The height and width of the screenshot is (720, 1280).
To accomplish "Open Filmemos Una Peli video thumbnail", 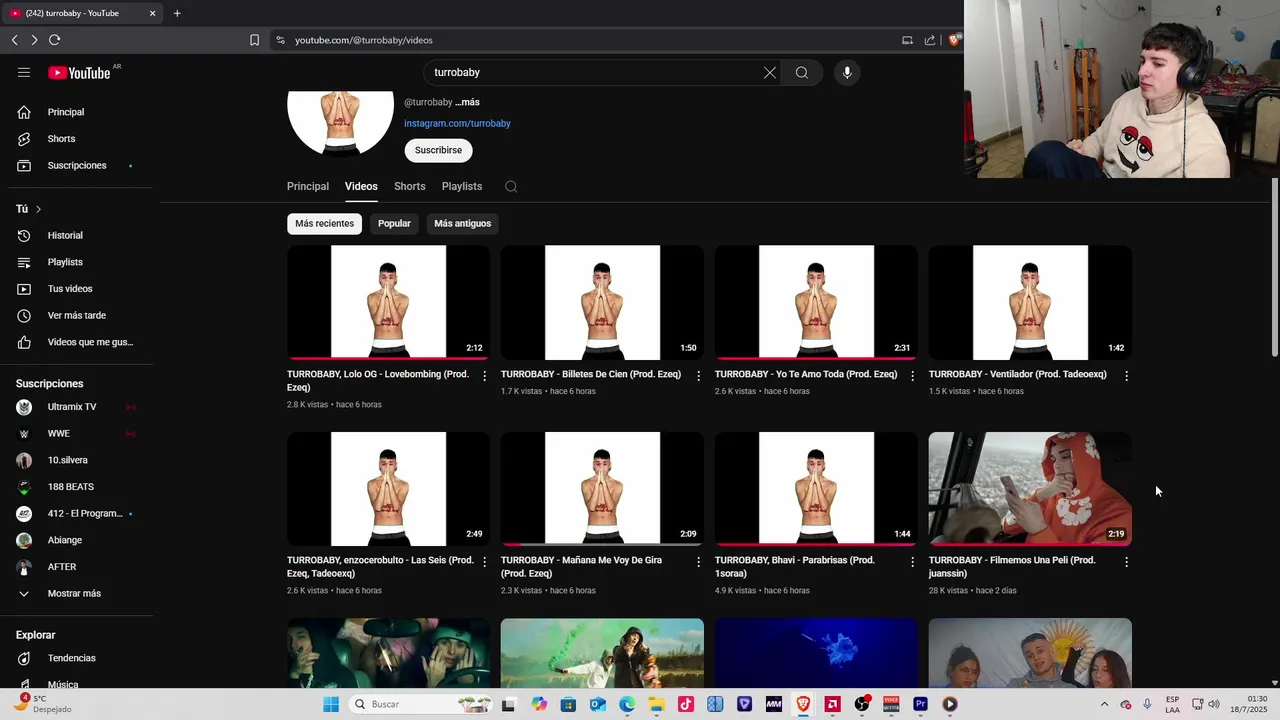I will pos(1030,489).
